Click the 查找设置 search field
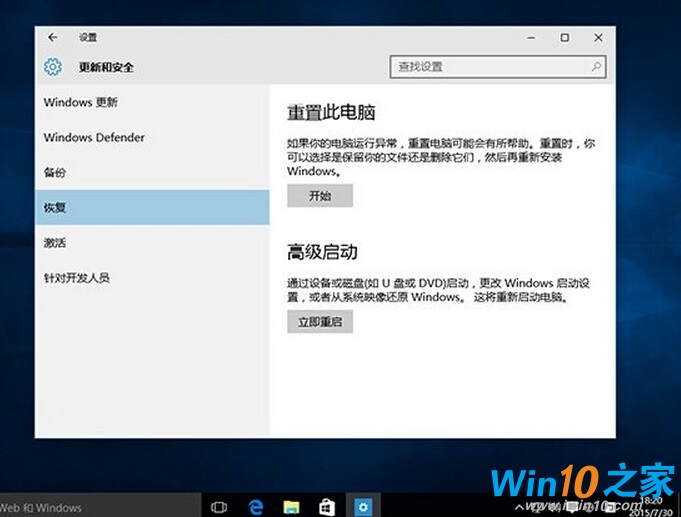 click(498, 66)
